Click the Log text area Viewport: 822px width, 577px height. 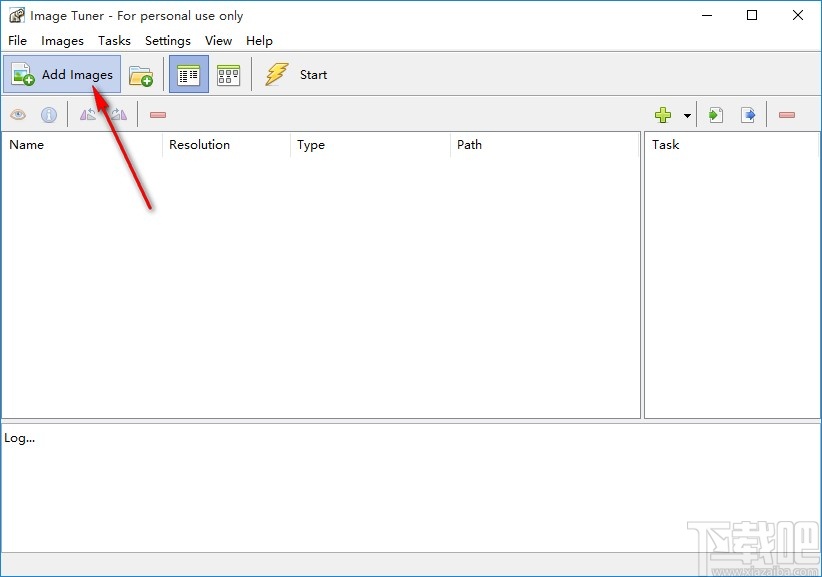(410, 487)
